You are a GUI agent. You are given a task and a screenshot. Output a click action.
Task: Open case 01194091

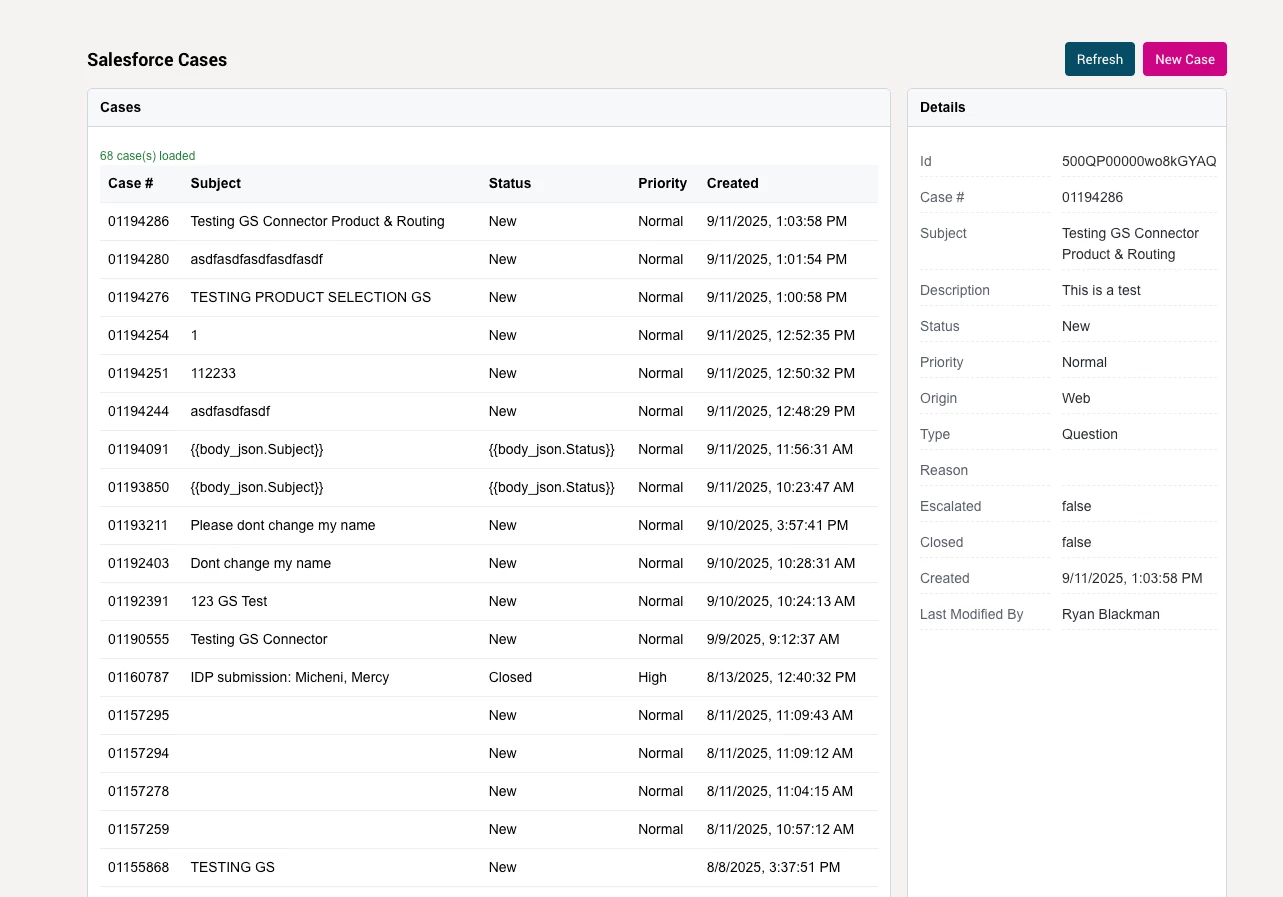point(489,449)
